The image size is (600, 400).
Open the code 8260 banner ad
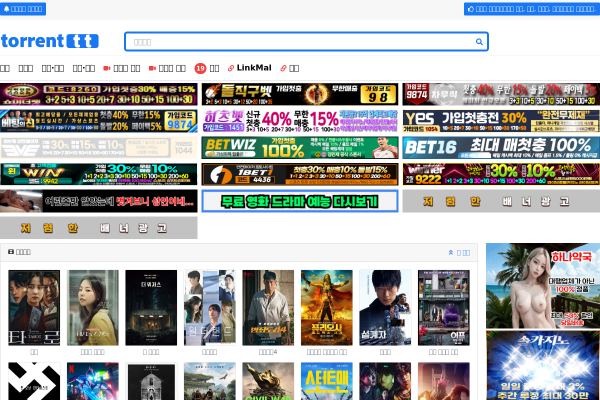(x=99, y=94)
